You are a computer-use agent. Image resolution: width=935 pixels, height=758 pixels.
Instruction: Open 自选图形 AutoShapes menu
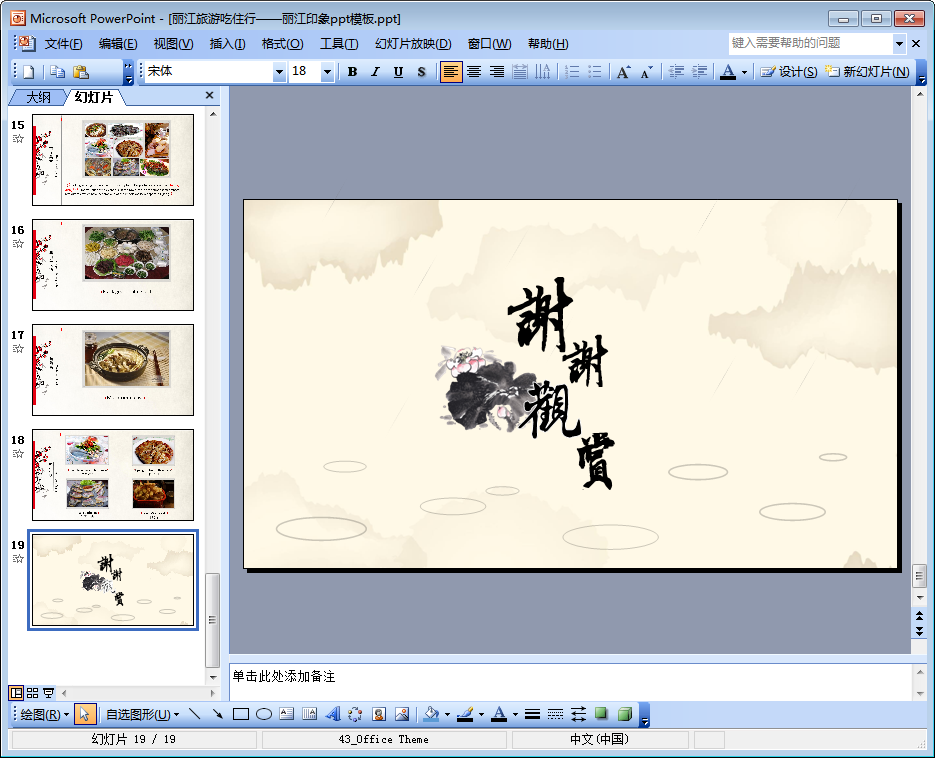[x=142, y=714]
